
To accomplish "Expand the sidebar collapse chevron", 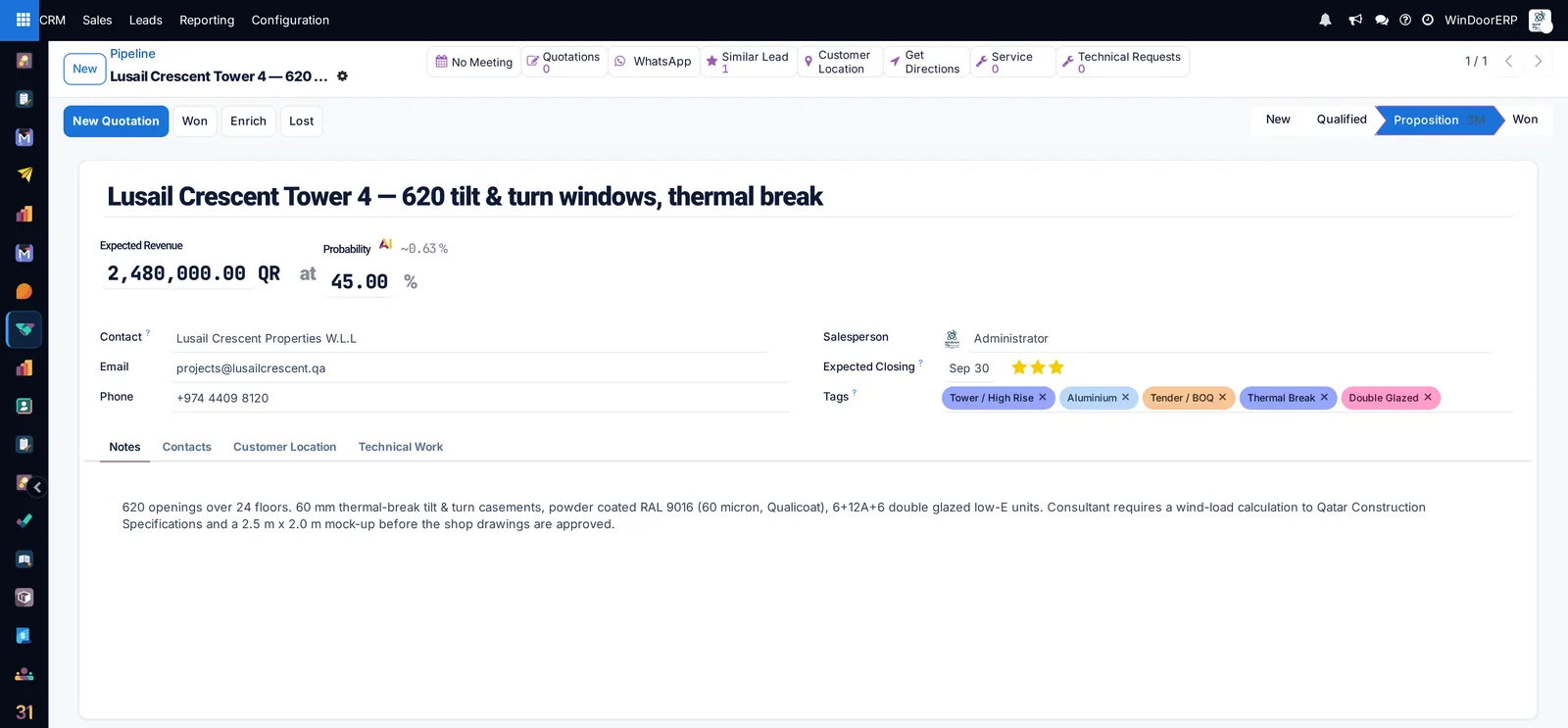I will click(37, 487).
